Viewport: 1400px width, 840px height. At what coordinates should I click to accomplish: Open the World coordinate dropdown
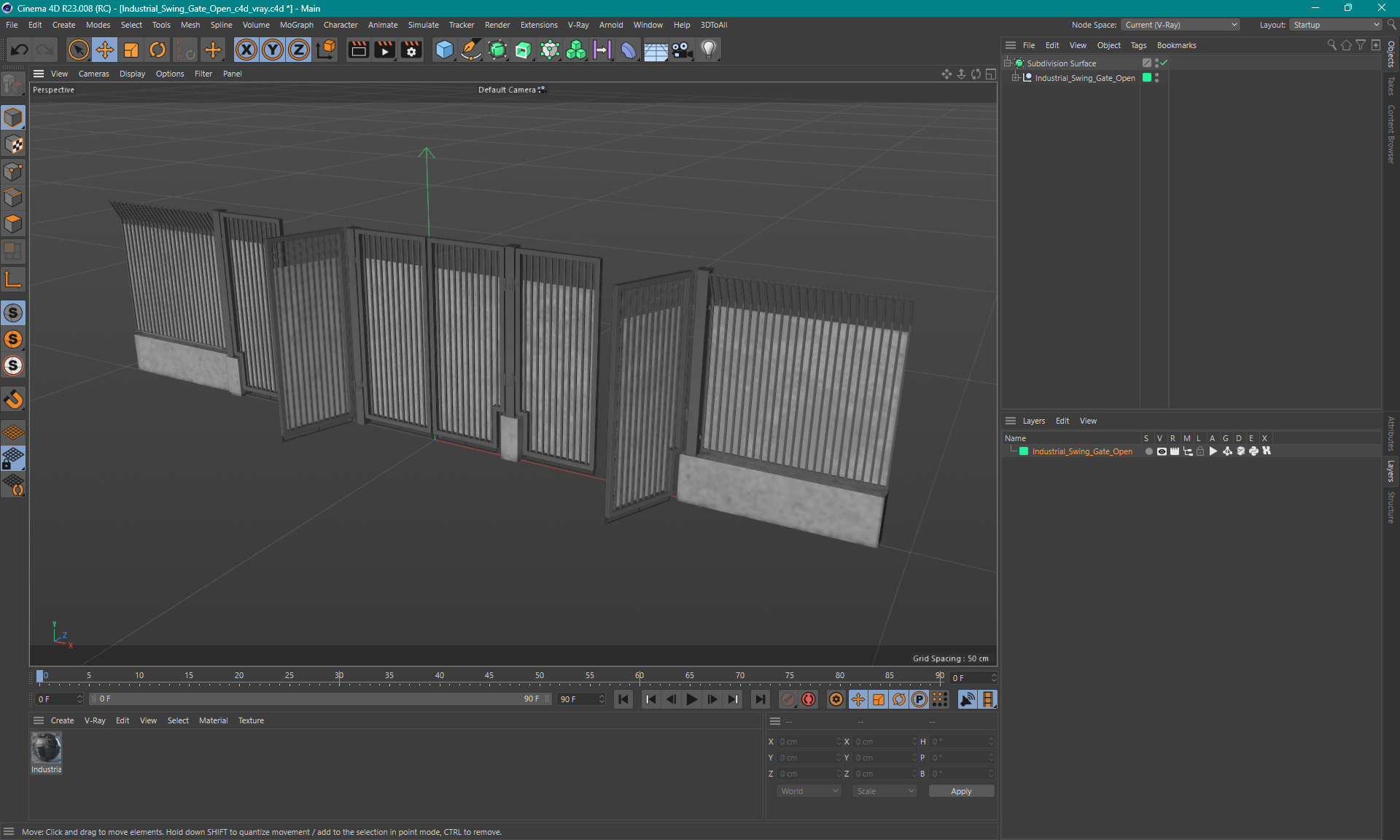pos(809,791)
